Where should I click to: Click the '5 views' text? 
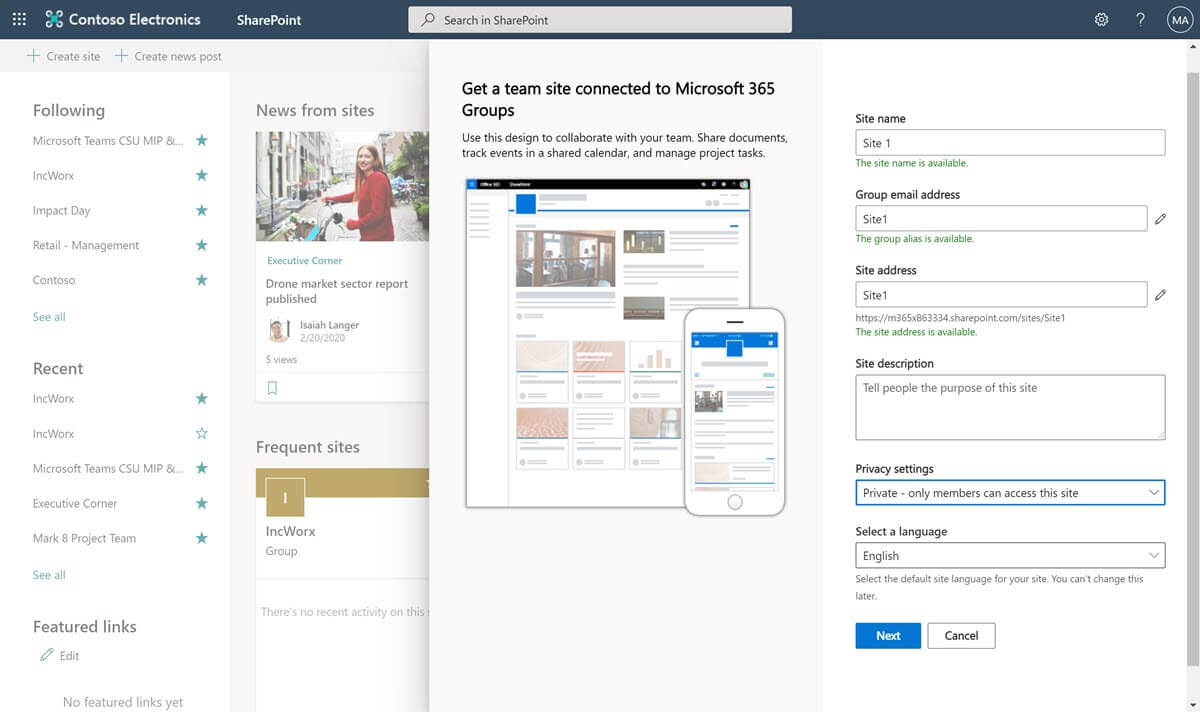[282, 359]
